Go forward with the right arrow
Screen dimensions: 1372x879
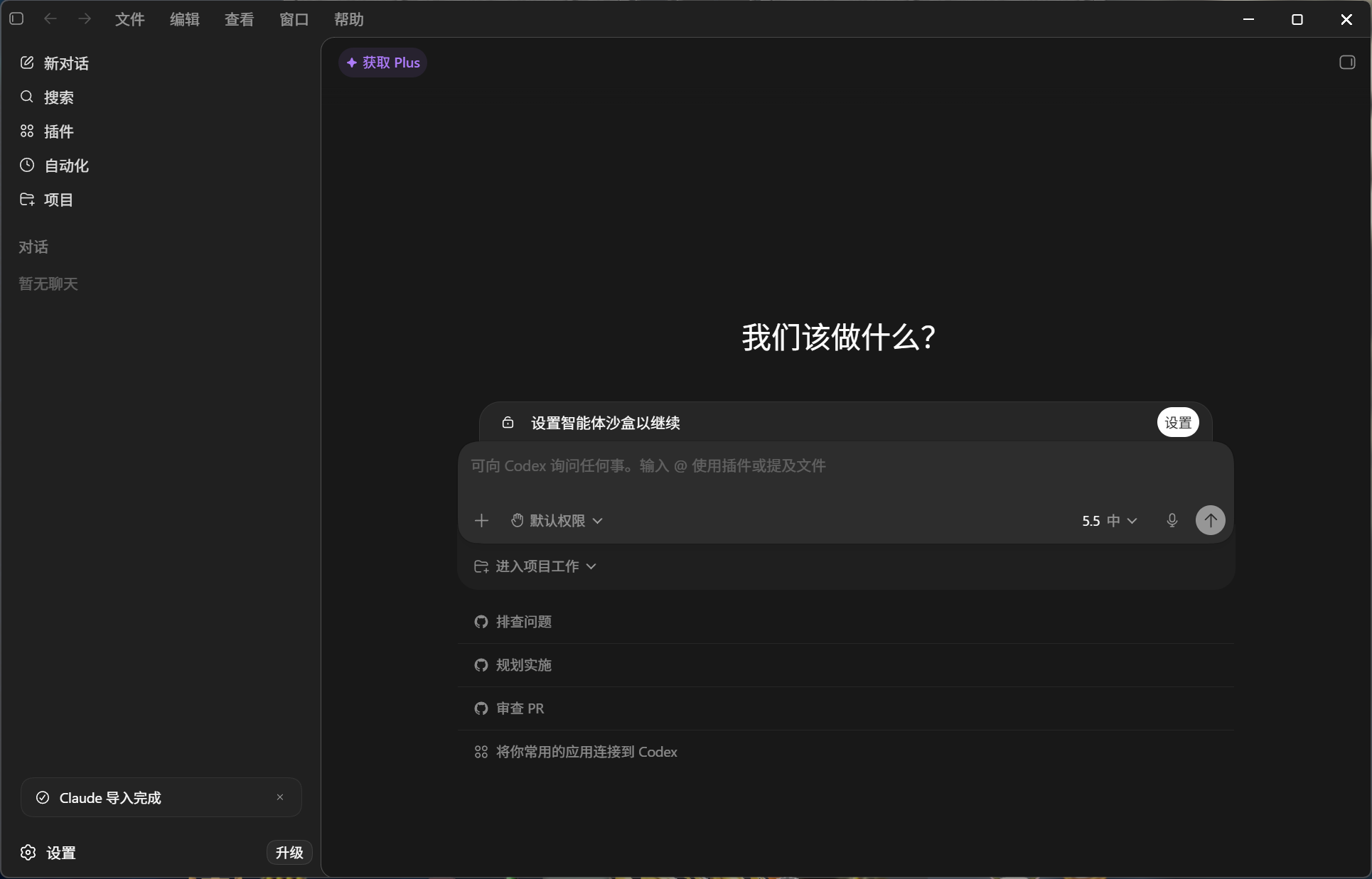pos(85,19)
